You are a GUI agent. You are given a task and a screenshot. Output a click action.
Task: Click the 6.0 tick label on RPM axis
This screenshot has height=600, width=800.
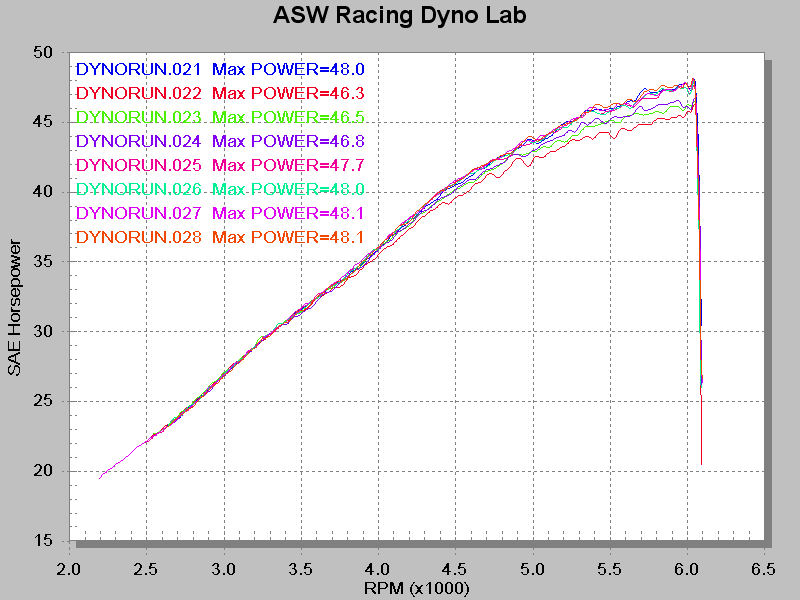(x=687, y=568)
